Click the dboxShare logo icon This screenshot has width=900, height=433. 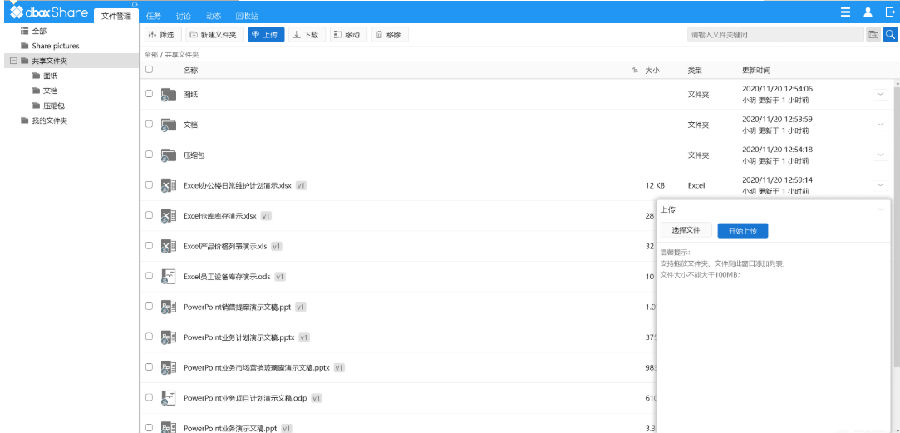(x=17, y=13)
